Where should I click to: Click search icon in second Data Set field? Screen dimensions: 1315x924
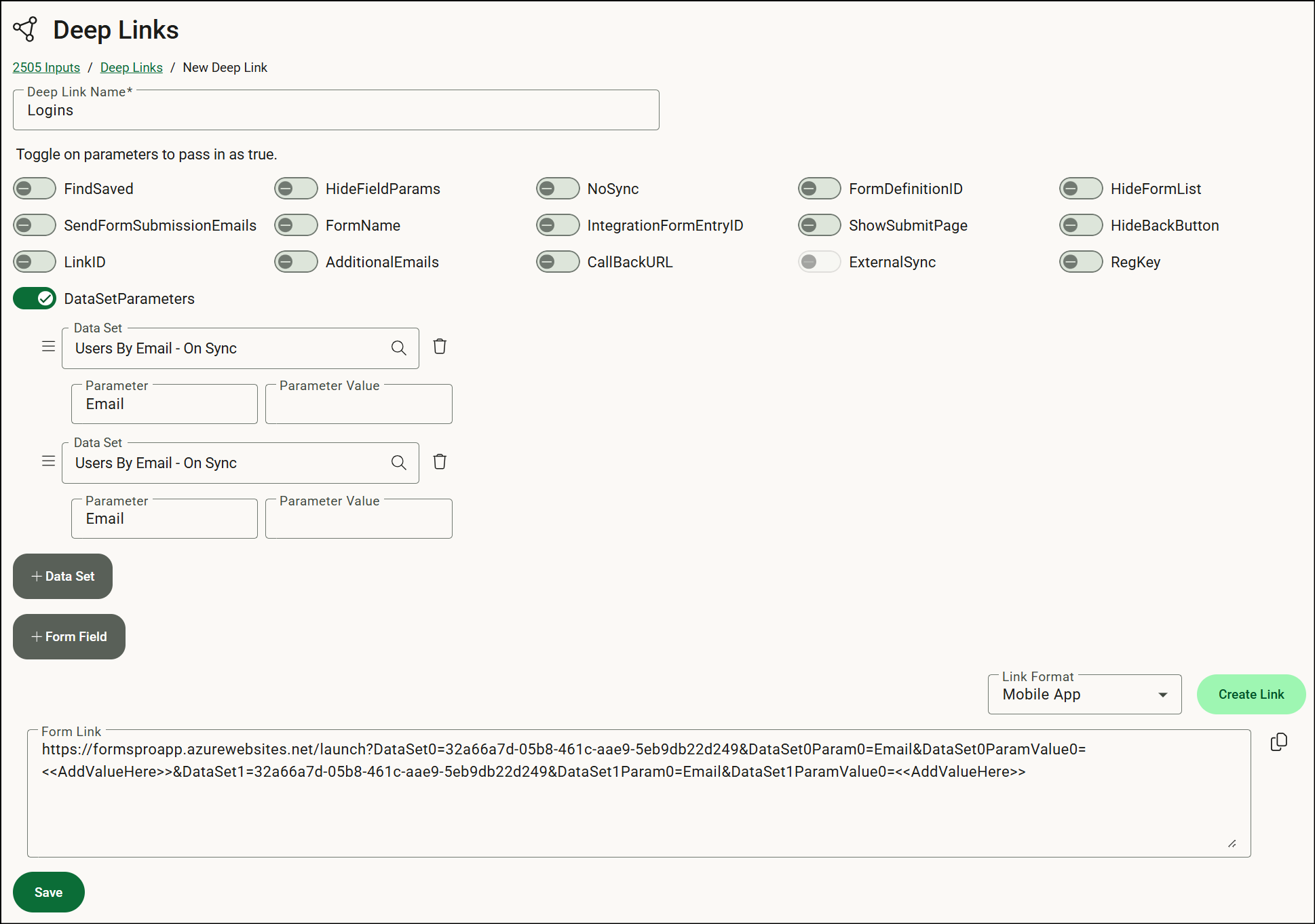tap(399, 463)
